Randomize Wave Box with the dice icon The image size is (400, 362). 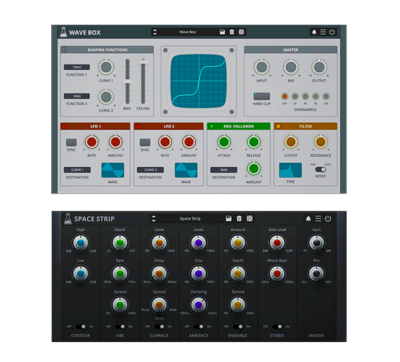tap(242, 32)
